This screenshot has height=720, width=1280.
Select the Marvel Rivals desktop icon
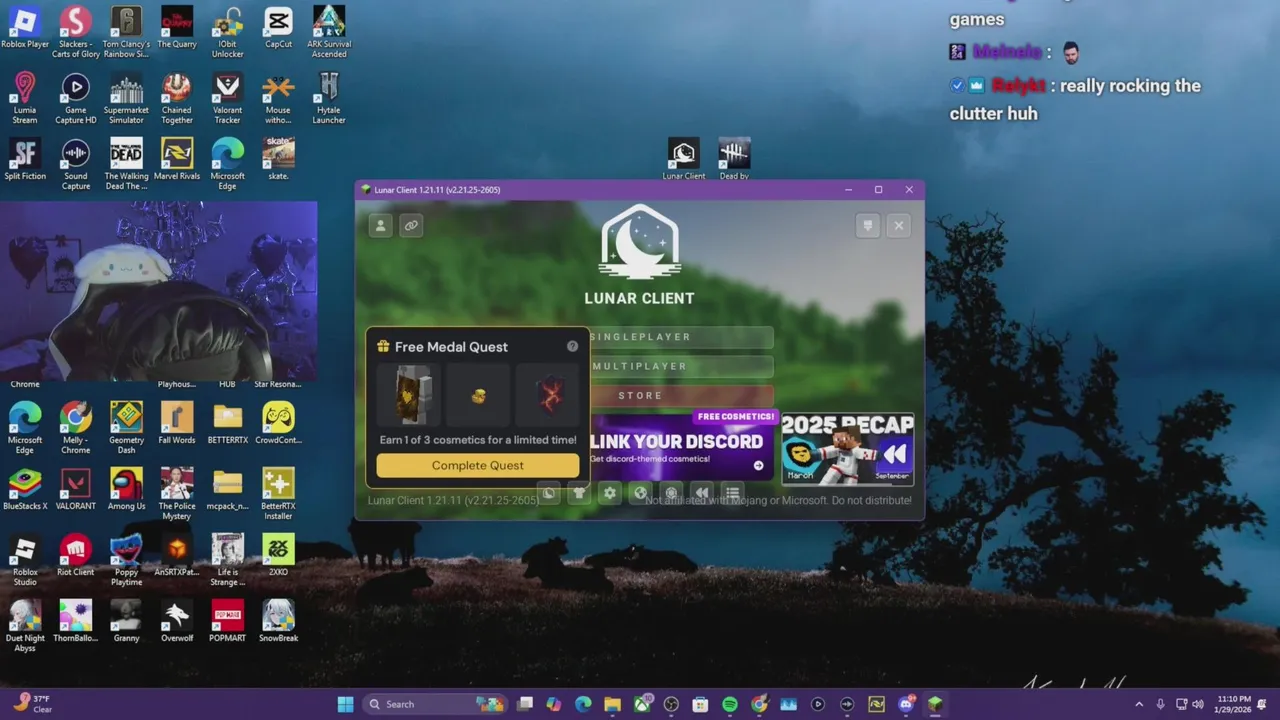tap(177, 159)
